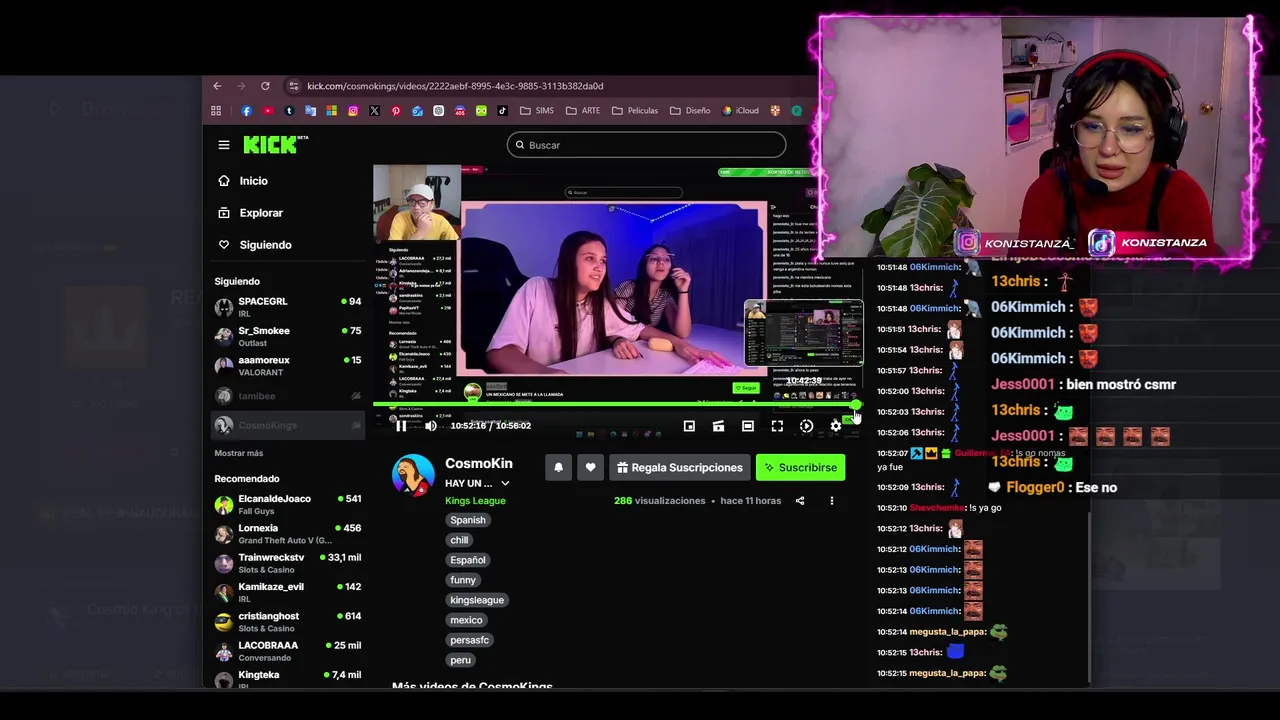
Task: Open the three-dot more options menu
Action: point(831,501)
